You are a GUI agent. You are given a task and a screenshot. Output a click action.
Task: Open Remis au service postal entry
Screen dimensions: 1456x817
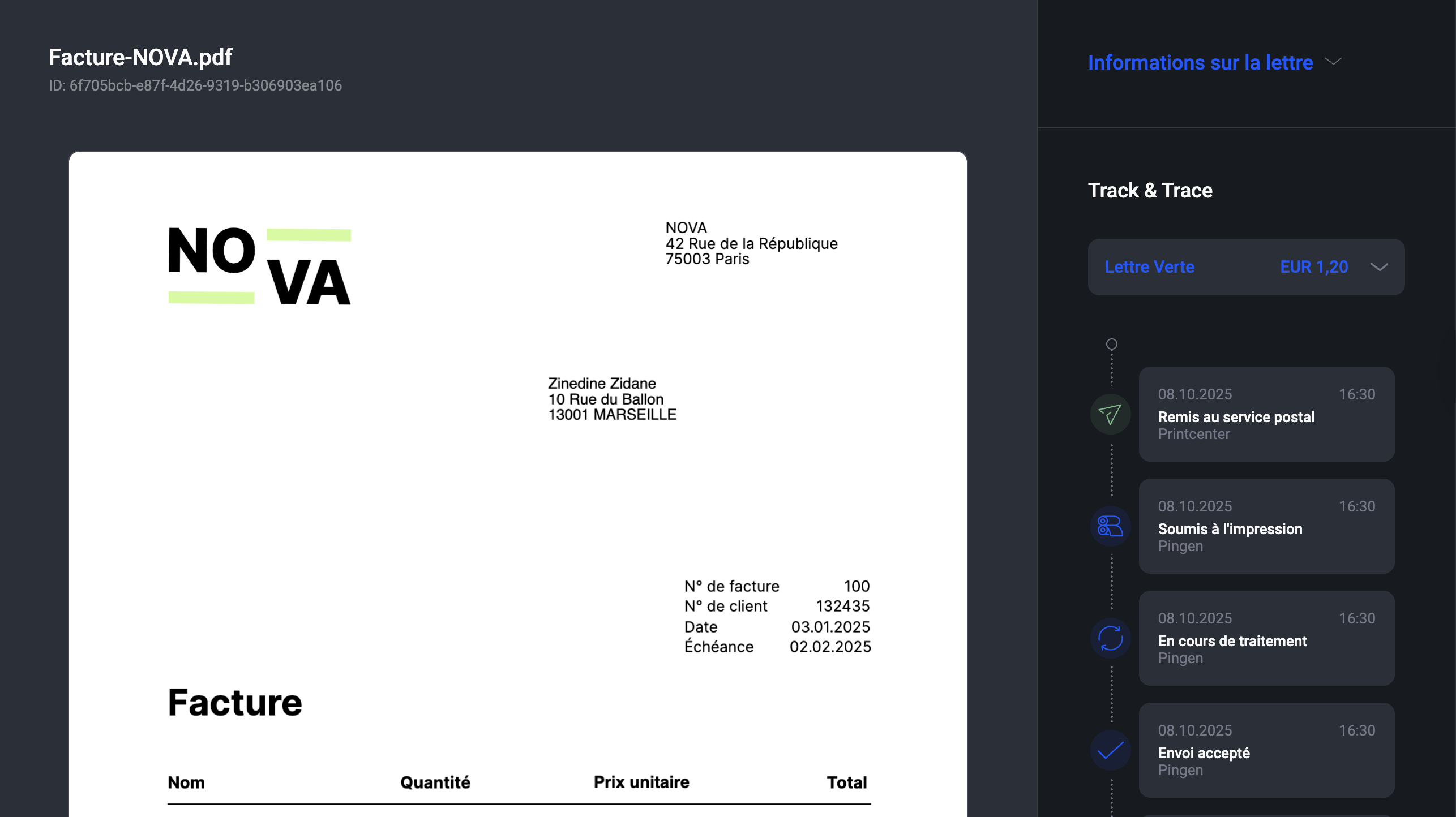point(1266,414)
